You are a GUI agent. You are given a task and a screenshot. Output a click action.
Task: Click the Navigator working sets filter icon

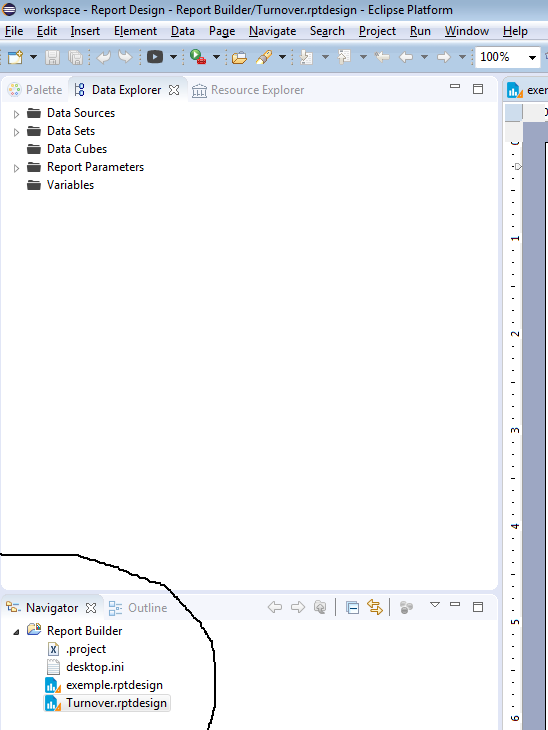coord(406,607)
